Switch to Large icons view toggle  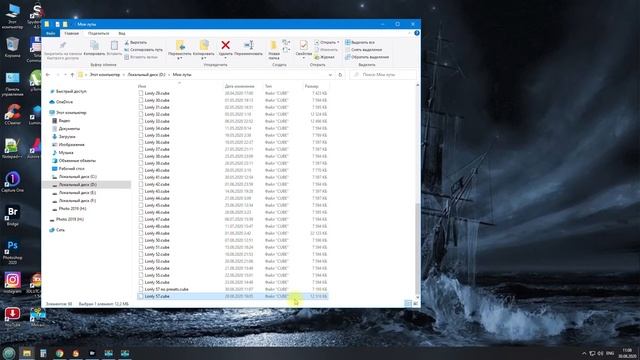[415, 303]
